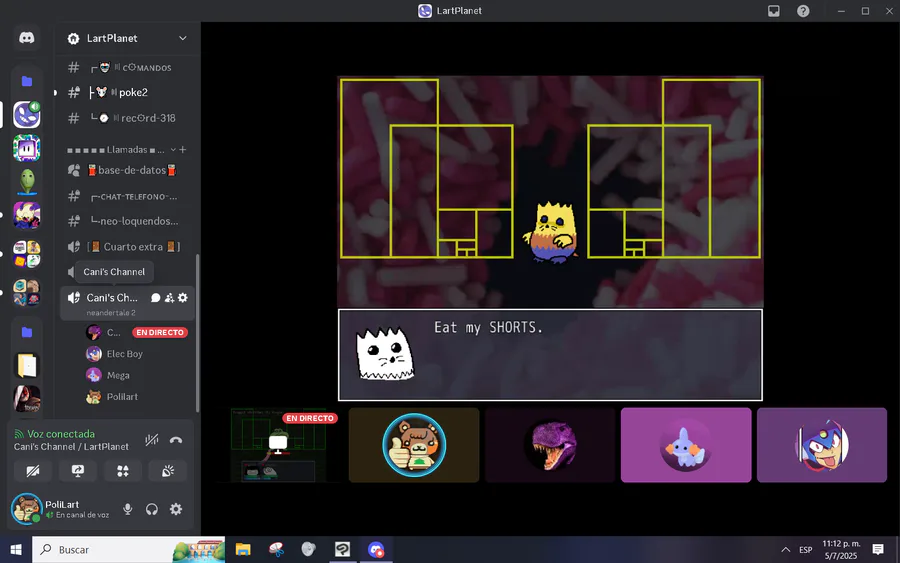
Task: Open Discord direct messages home
Action: 26,38
